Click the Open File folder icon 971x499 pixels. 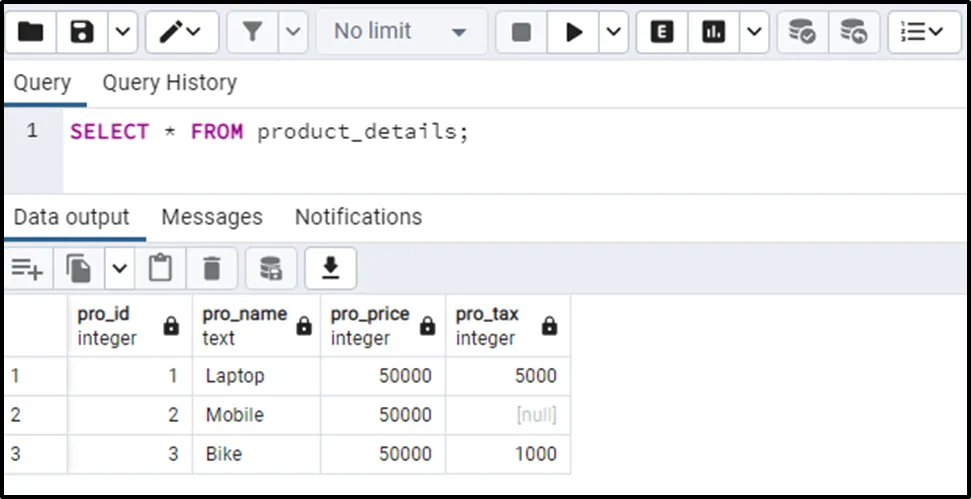[x=31, y=32]
